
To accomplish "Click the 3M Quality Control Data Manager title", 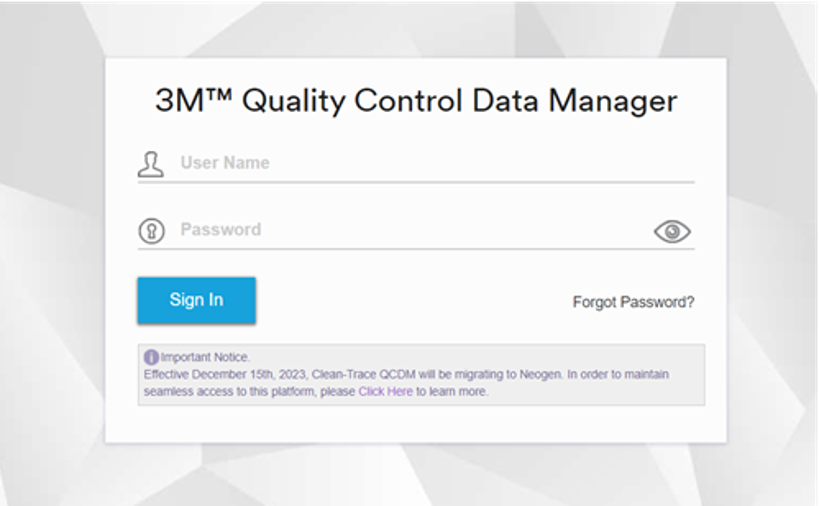I will pyautogui.click(x=416, y=101).
